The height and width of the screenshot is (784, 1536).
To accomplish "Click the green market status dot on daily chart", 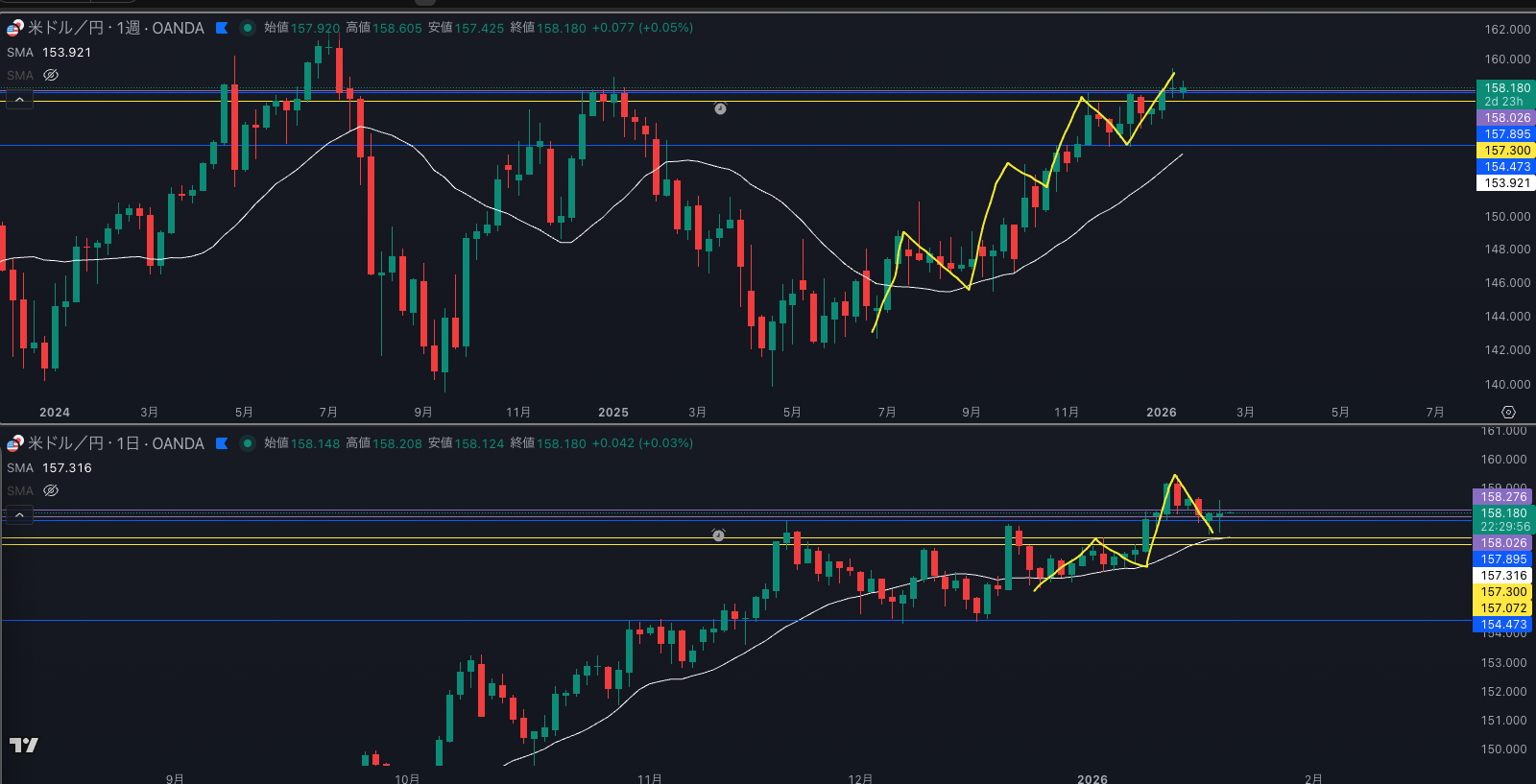I will (247, 443).
